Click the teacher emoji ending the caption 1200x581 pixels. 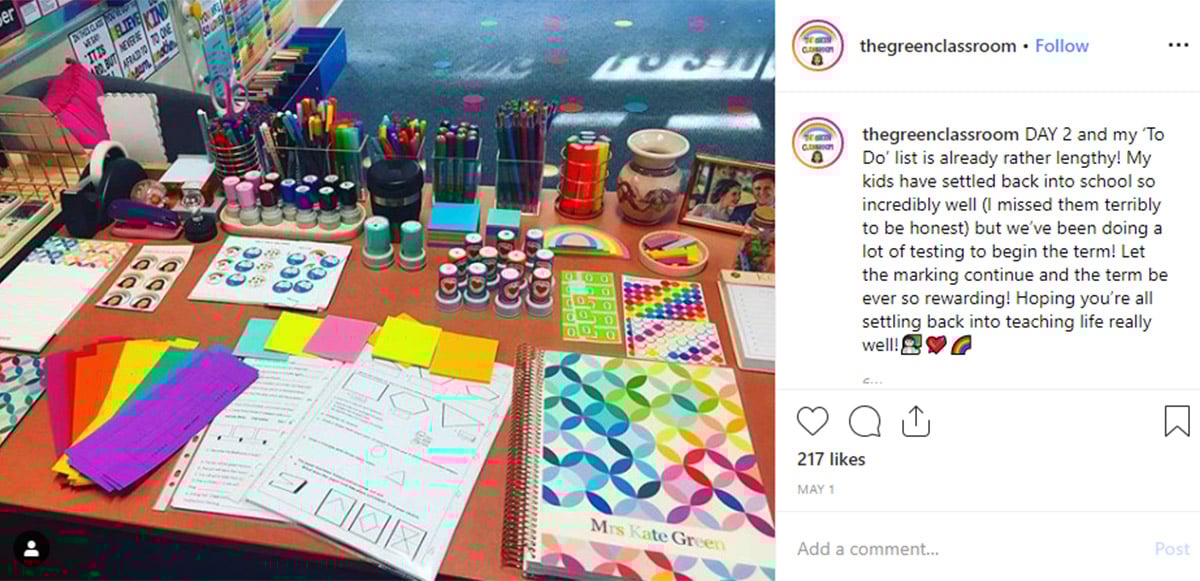click(x=911, y=345)
